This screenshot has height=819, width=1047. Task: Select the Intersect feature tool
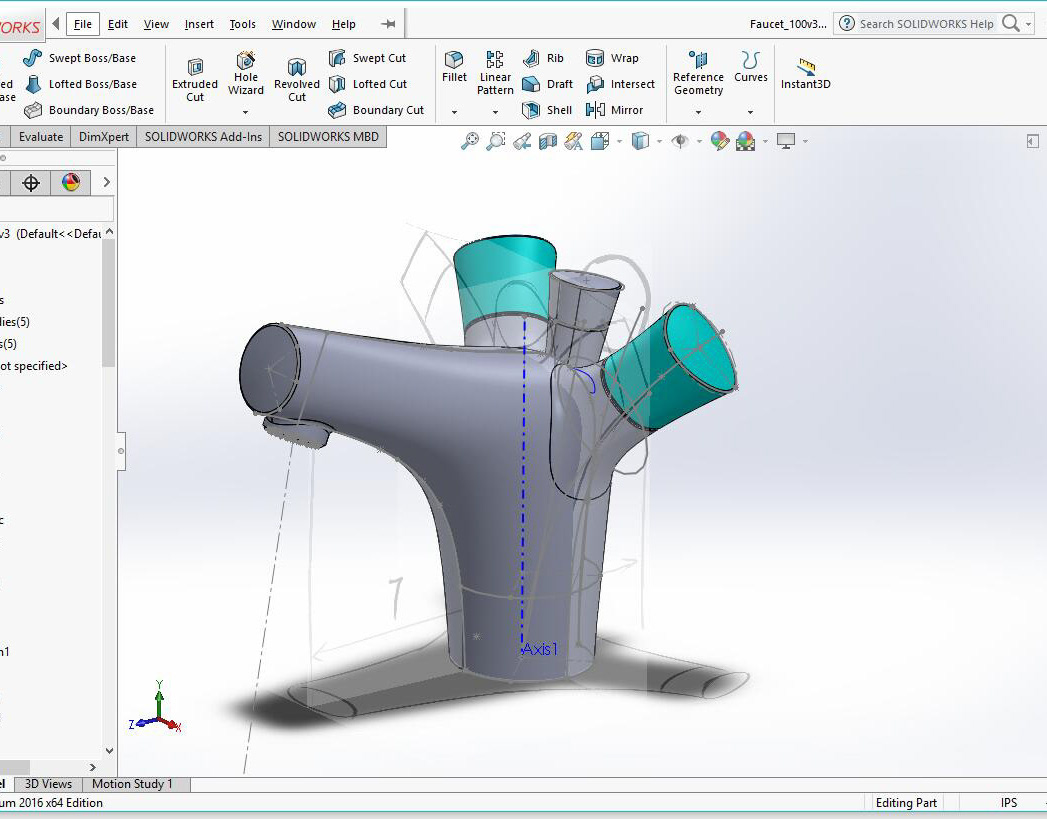click(x=620, y=84)
